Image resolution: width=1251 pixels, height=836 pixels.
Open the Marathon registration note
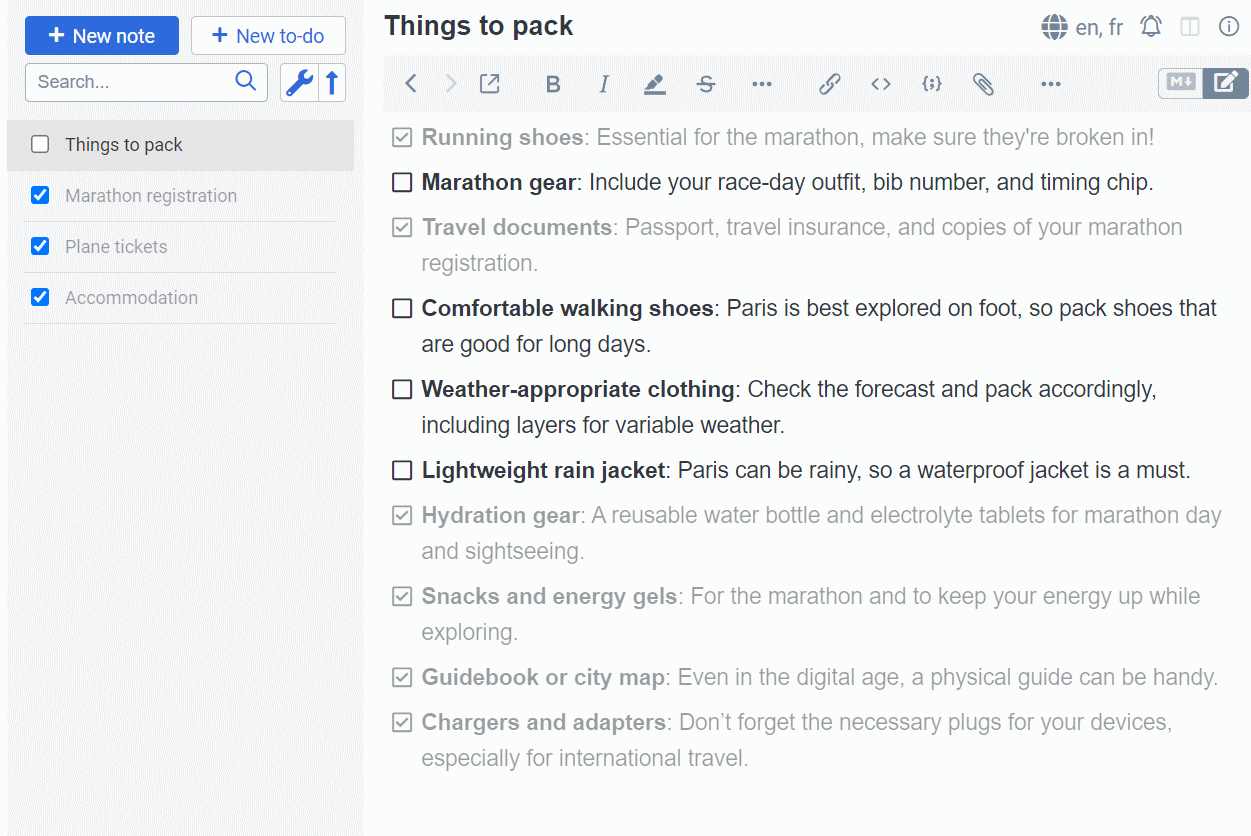coord(151,196)
